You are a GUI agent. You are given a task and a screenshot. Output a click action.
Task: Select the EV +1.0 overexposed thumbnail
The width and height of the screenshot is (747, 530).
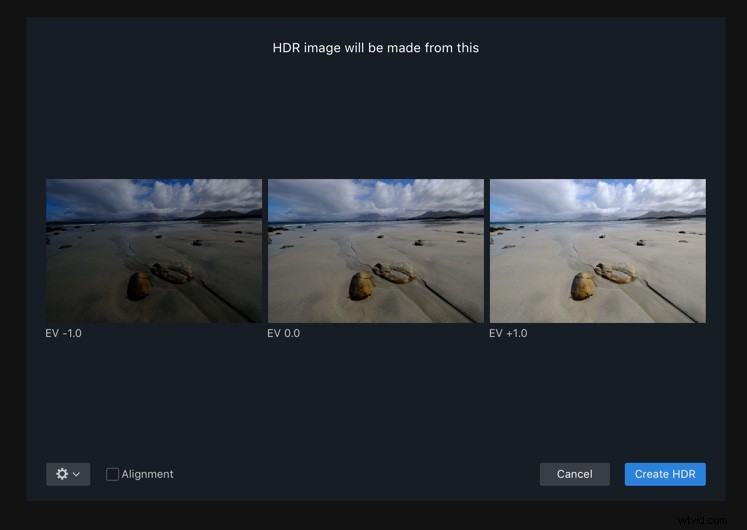click(x=598, y=251)
